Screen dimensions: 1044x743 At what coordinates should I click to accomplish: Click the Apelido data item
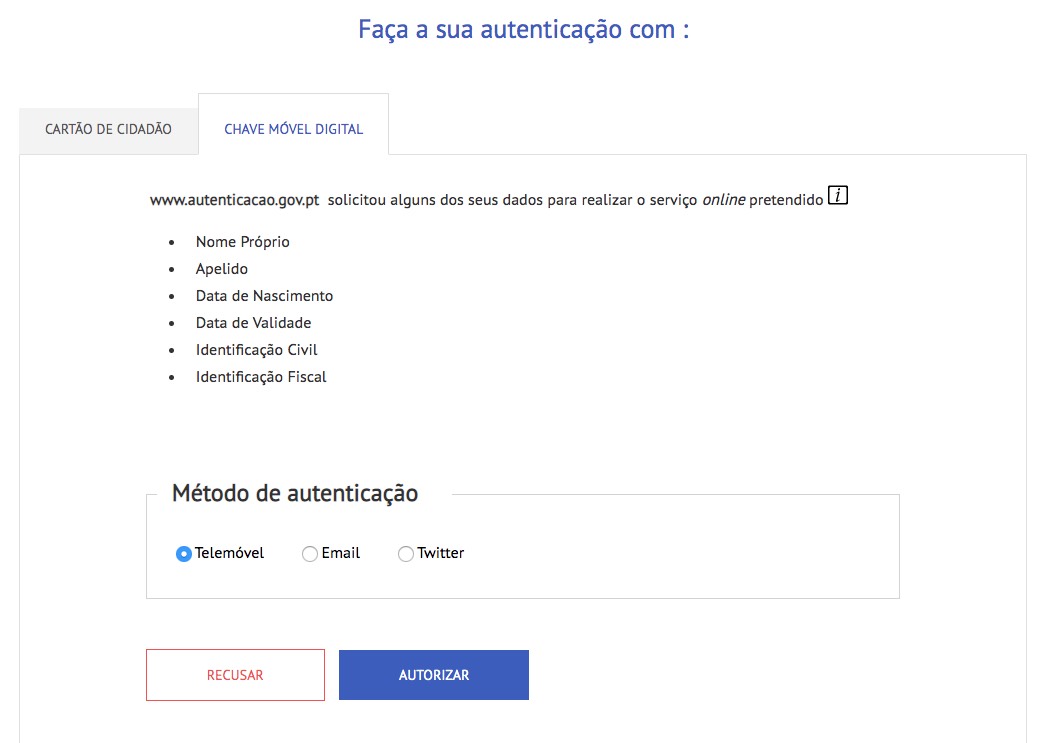coord(221,268)
